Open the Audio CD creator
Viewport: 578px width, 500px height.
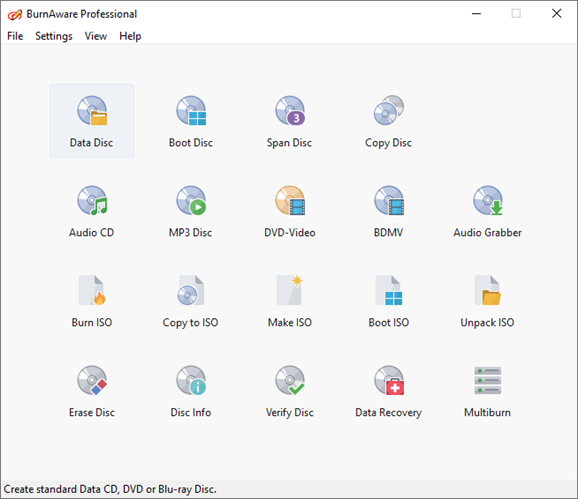point(92,211)
